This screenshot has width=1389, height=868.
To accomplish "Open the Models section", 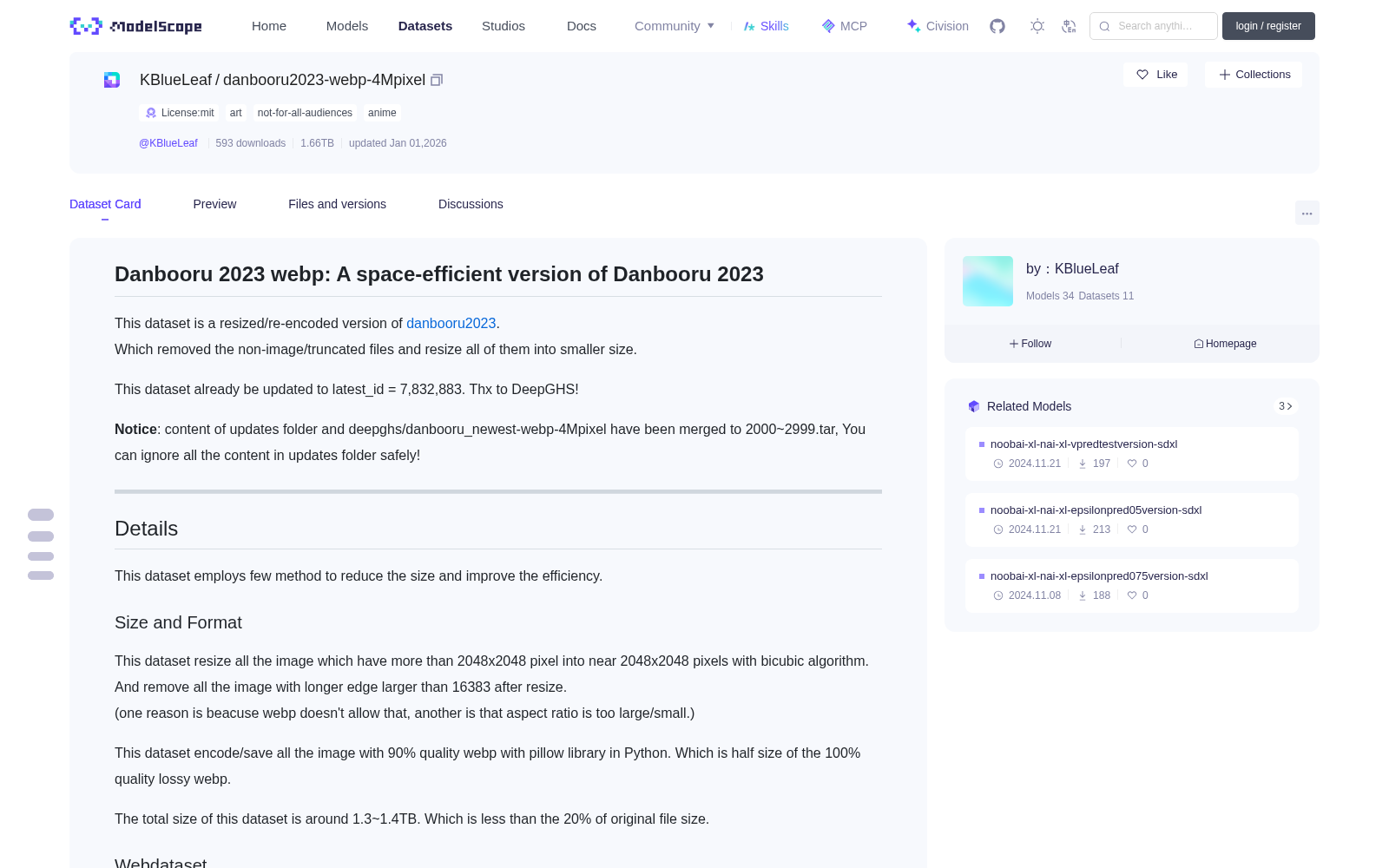I will [x=347, y=26].
